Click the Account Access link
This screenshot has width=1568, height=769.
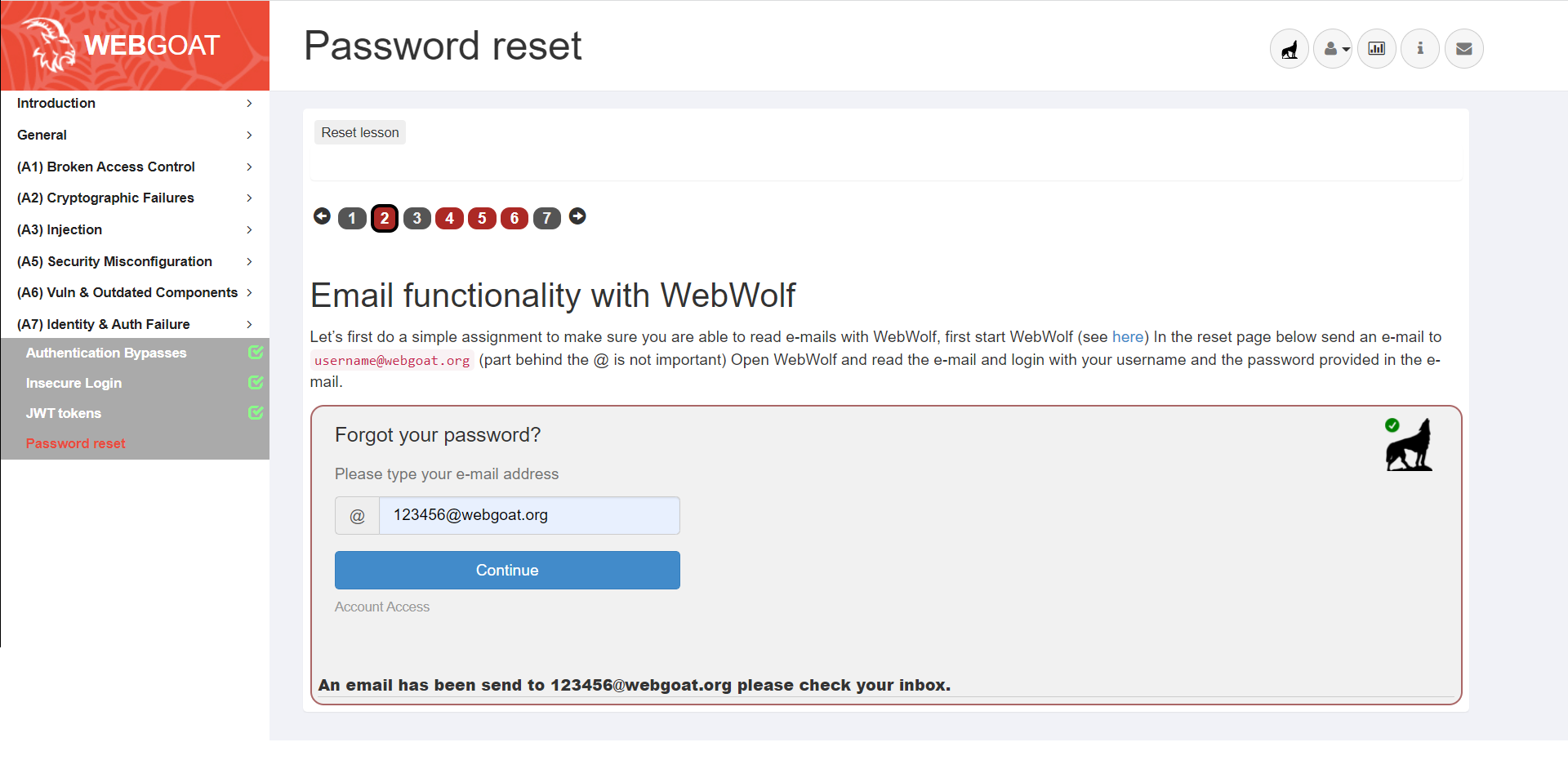381,607
